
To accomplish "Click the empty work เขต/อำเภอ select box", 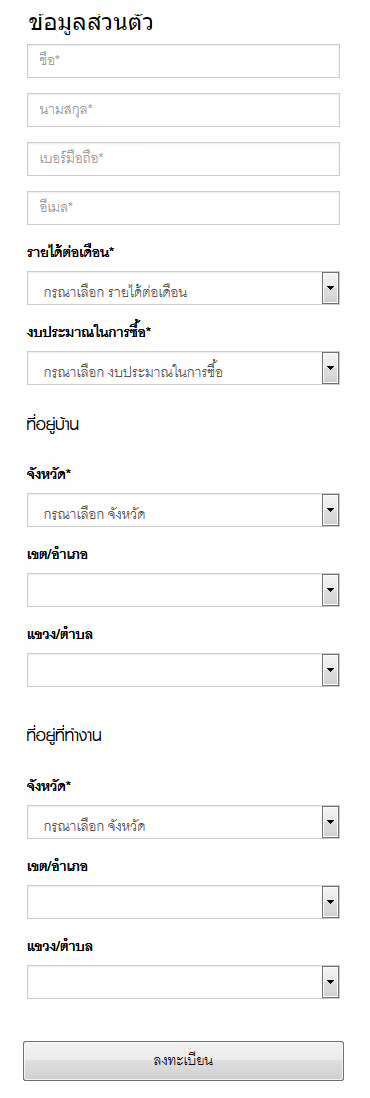I will point(184,901).
